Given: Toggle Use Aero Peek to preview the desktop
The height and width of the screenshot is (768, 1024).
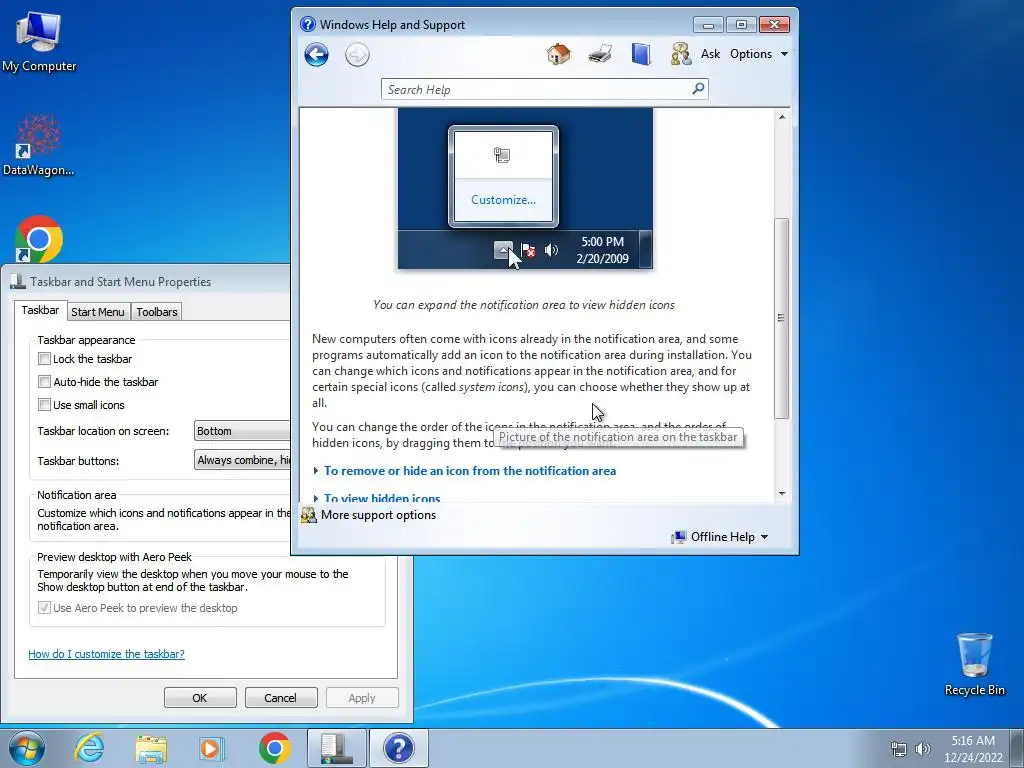Looking at the screenshot, I should (44, 608).
